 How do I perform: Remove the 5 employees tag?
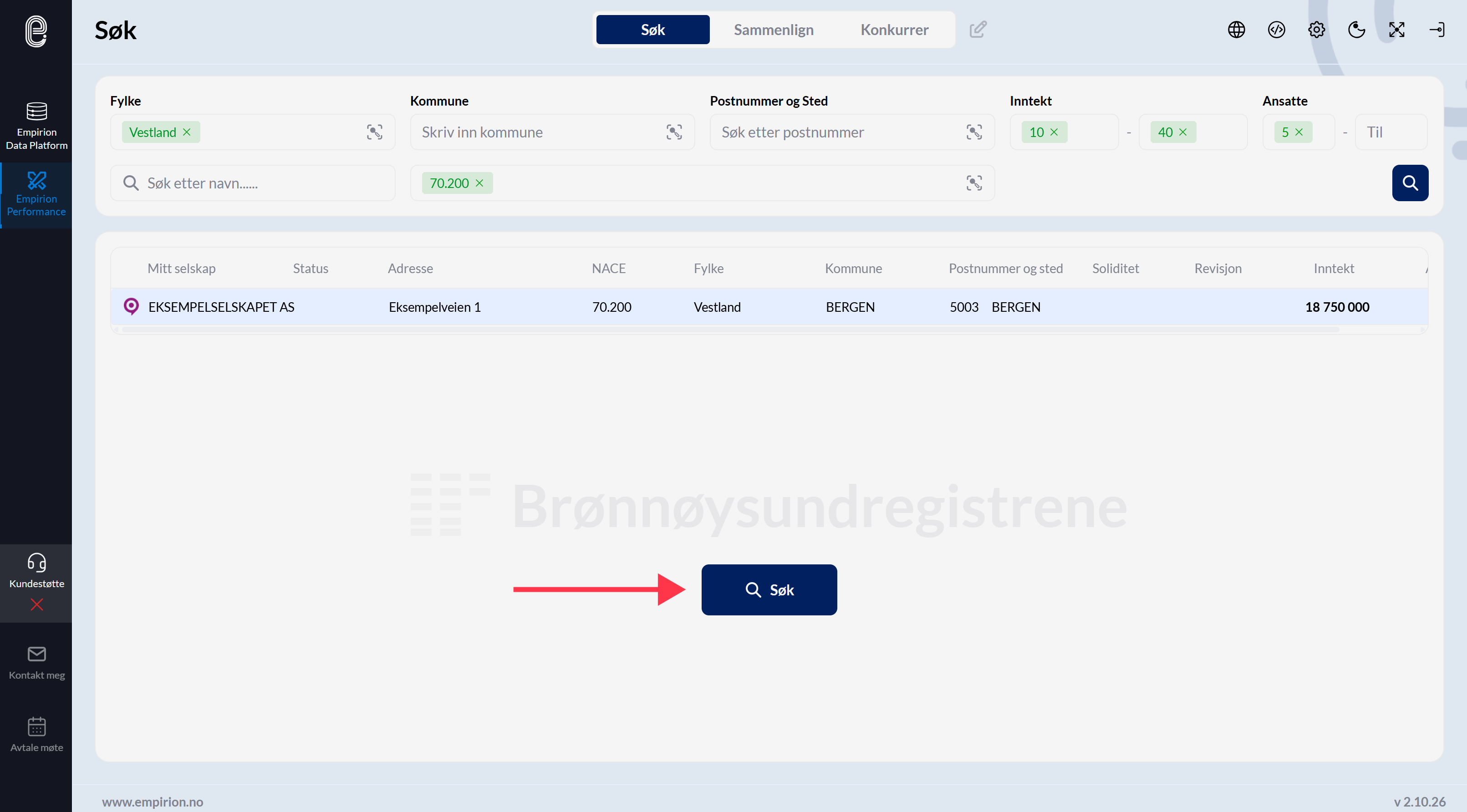coord(1299,132)
